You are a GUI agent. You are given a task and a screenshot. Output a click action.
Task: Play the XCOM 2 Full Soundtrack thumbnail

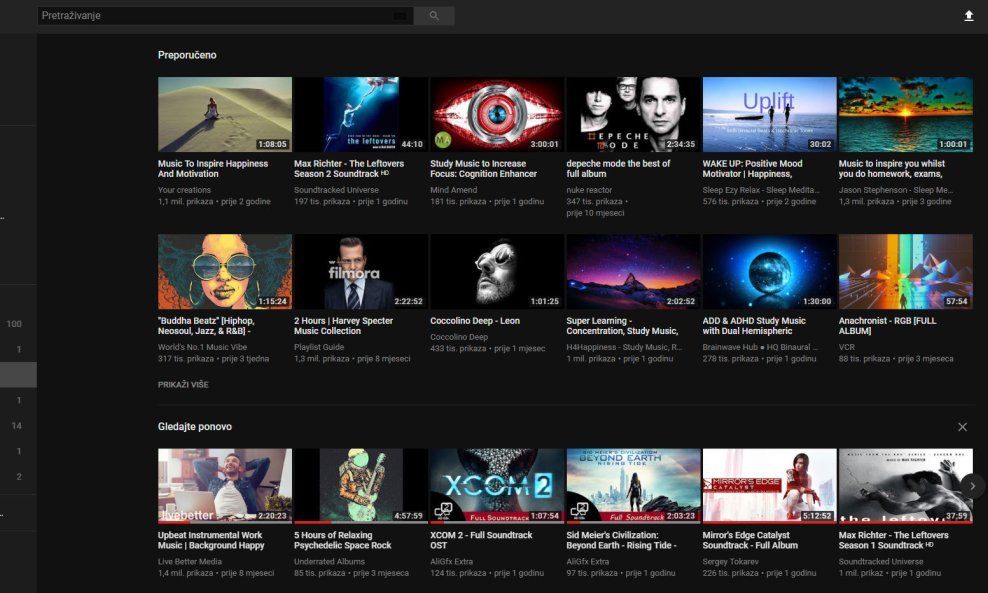pyautogui.click(x=497, y=485)
